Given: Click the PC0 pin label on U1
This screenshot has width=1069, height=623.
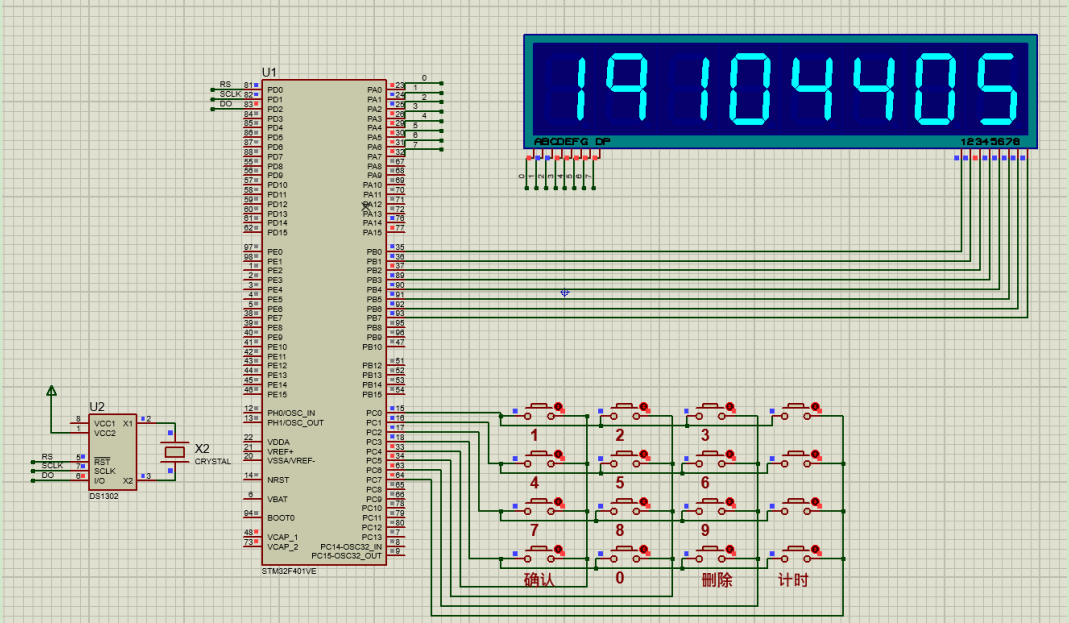Looking at the screenshot, I should tap(374, 413).
